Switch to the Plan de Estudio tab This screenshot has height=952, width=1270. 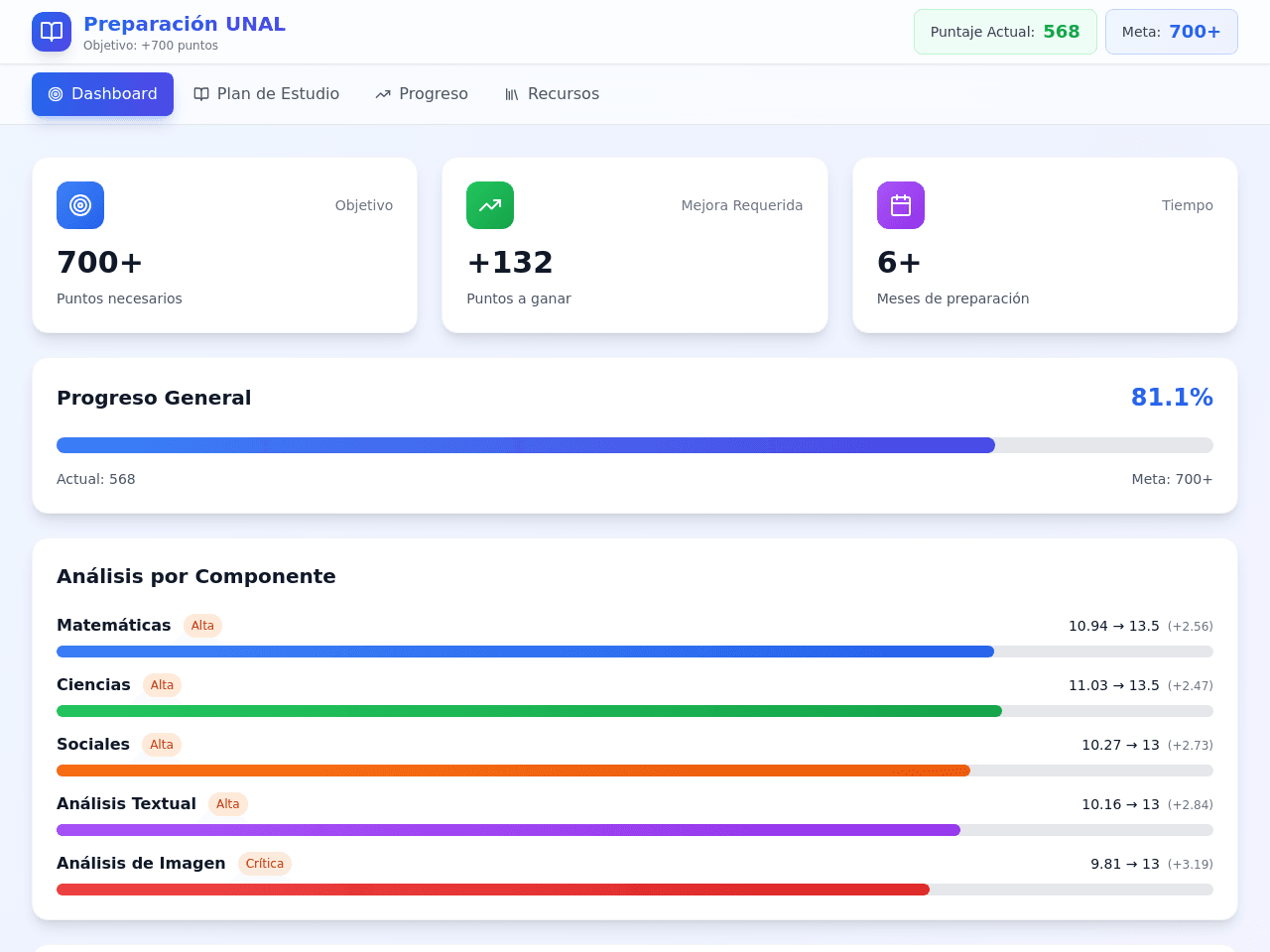267,94
